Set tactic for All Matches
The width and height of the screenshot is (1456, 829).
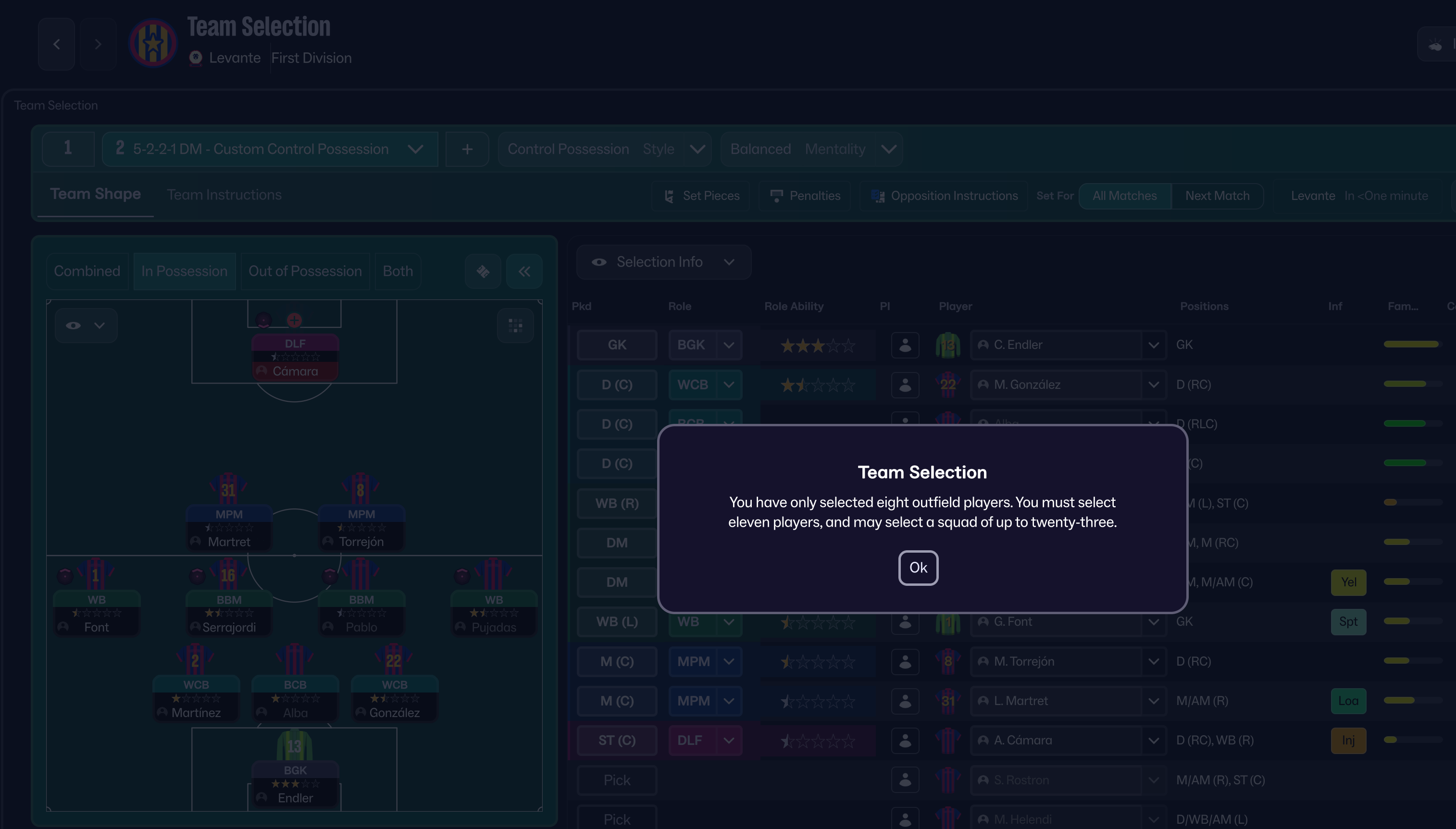pos(1125,196)
